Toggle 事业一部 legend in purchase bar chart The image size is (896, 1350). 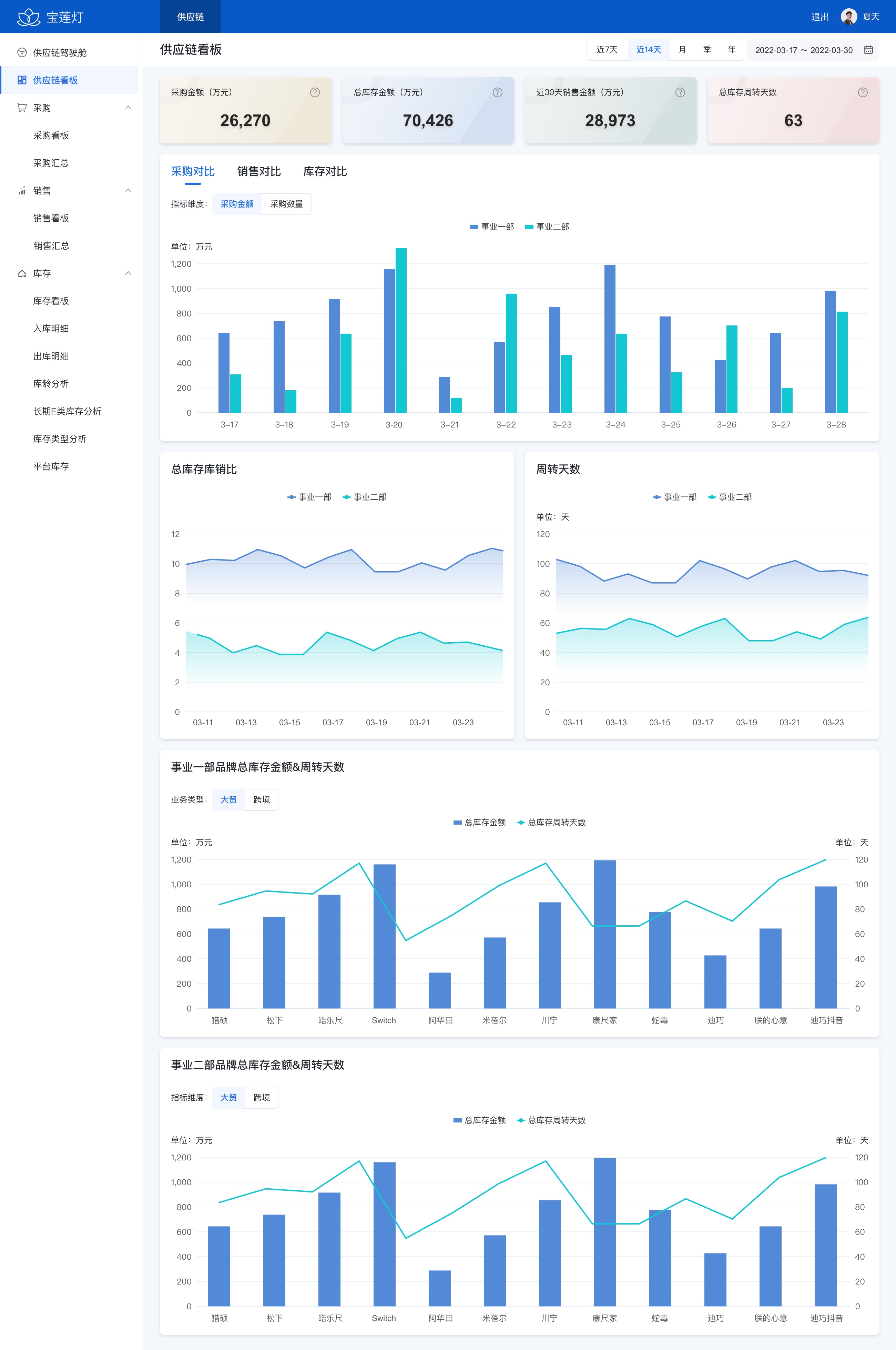pyautogui.click(x=492, y=227)
